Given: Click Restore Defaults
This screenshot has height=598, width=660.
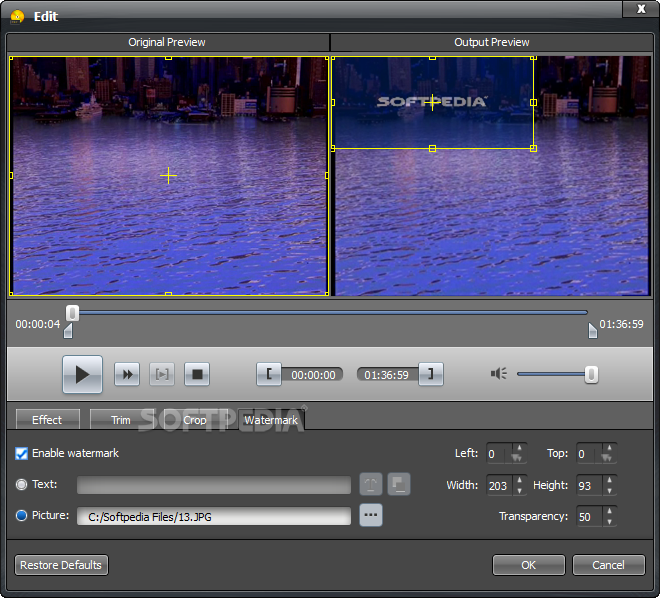Looking at the screenshot, I should [61, 565].
